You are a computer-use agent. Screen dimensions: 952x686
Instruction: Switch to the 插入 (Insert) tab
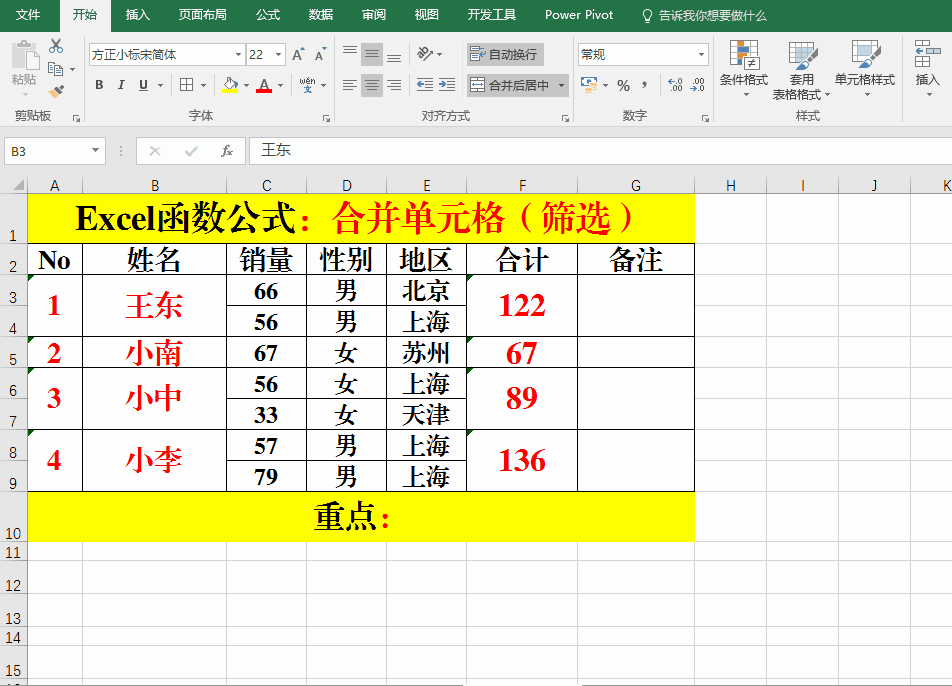pyautogui.click(x=137, y=15)
